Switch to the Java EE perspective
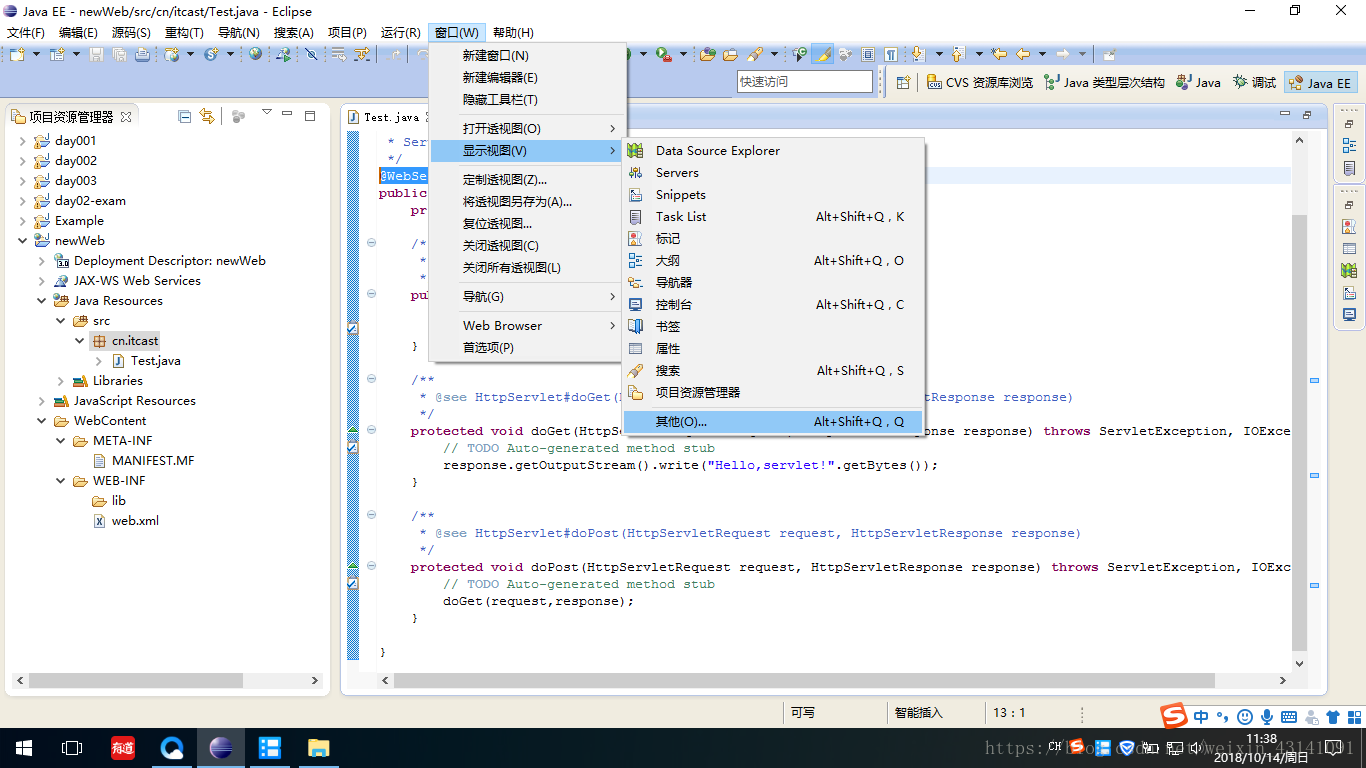The image size is (1366, 768). (1321, 83)
